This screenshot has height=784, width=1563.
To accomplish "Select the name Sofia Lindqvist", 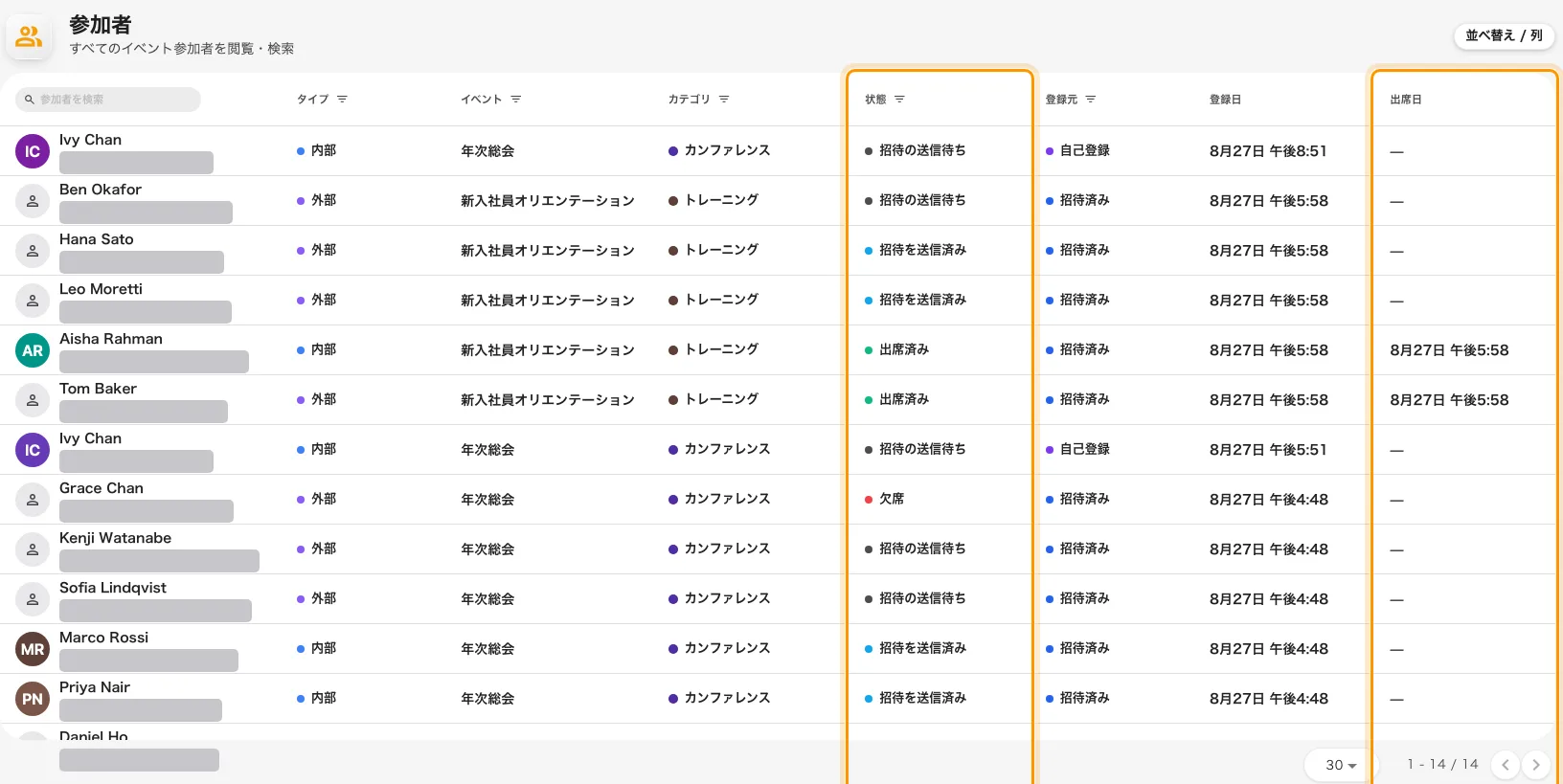I will pos(113,588).
